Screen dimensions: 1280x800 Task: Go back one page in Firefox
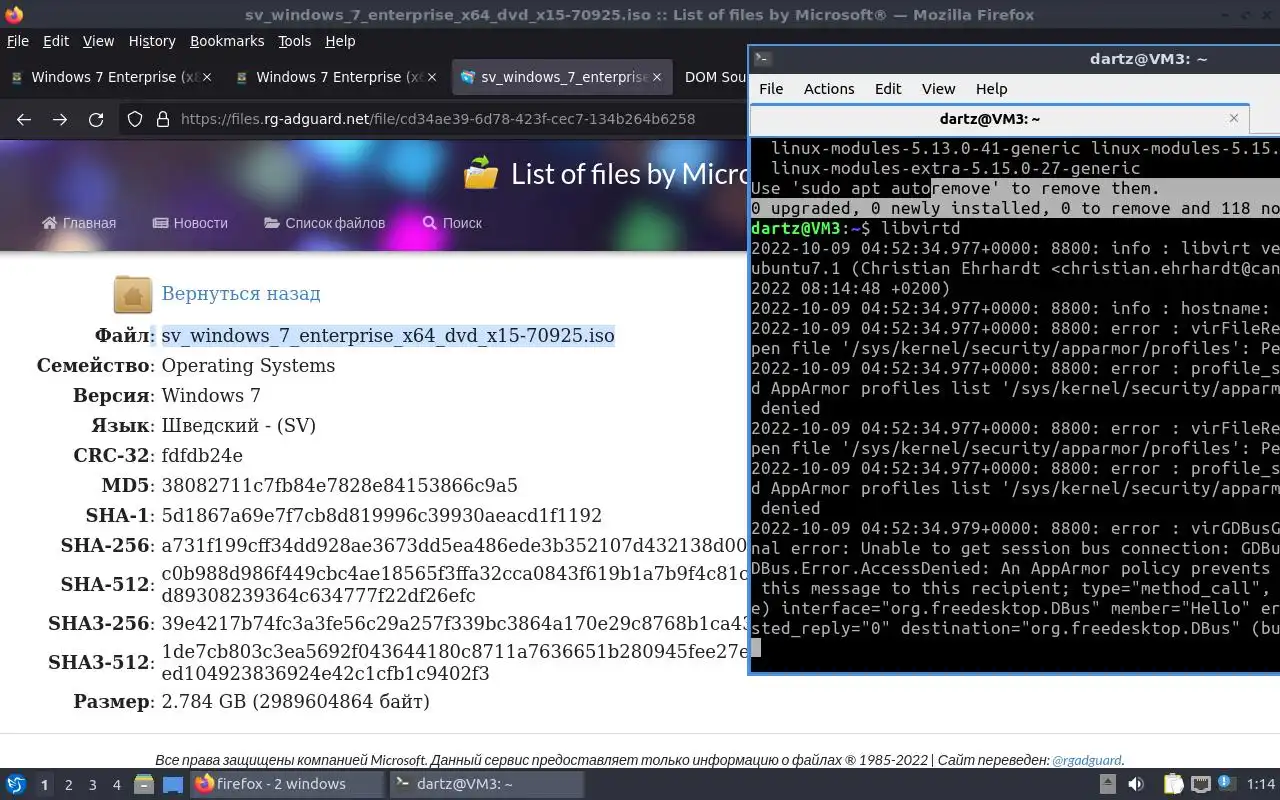tap(24, 119)
